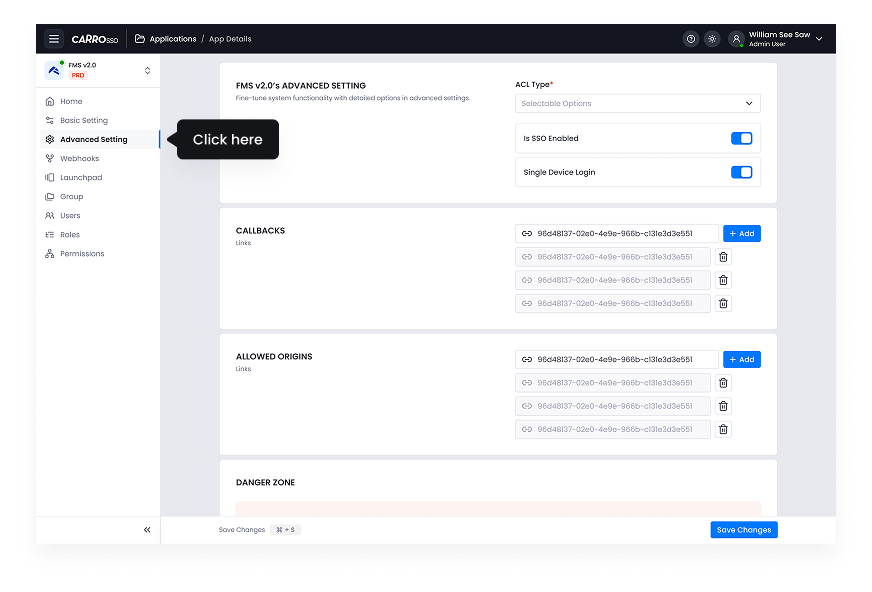Viewport: 872px width, 592px height.
Task: Toggle the theme using the light bulb icon
Action: tap(712, 38)
